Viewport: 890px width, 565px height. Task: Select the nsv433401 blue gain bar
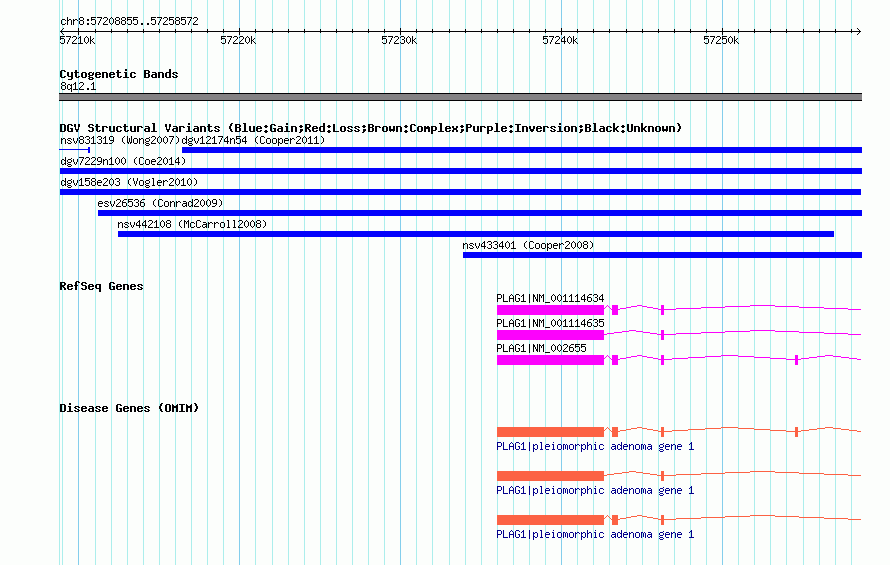[x=662, y=255]
